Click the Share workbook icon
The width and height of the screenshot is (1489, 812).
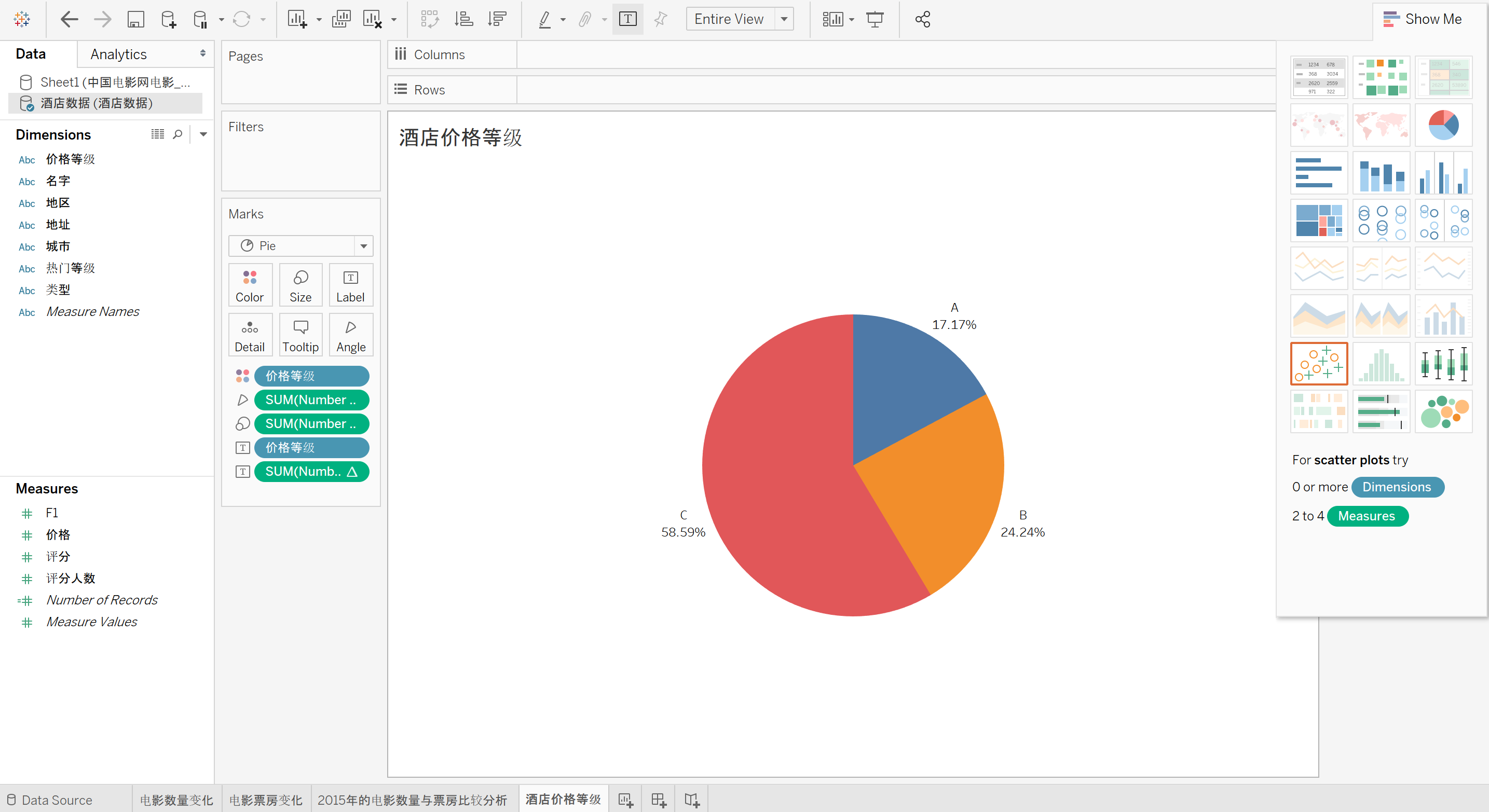(x=923, y=20)
